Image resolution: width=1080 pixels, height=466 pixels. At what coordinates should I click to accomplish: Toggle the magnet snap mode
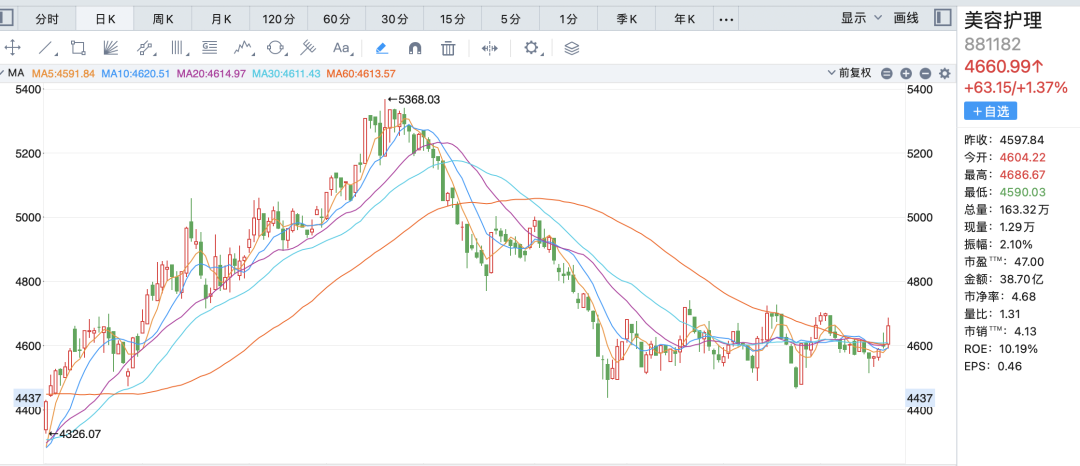coord(415,47)
